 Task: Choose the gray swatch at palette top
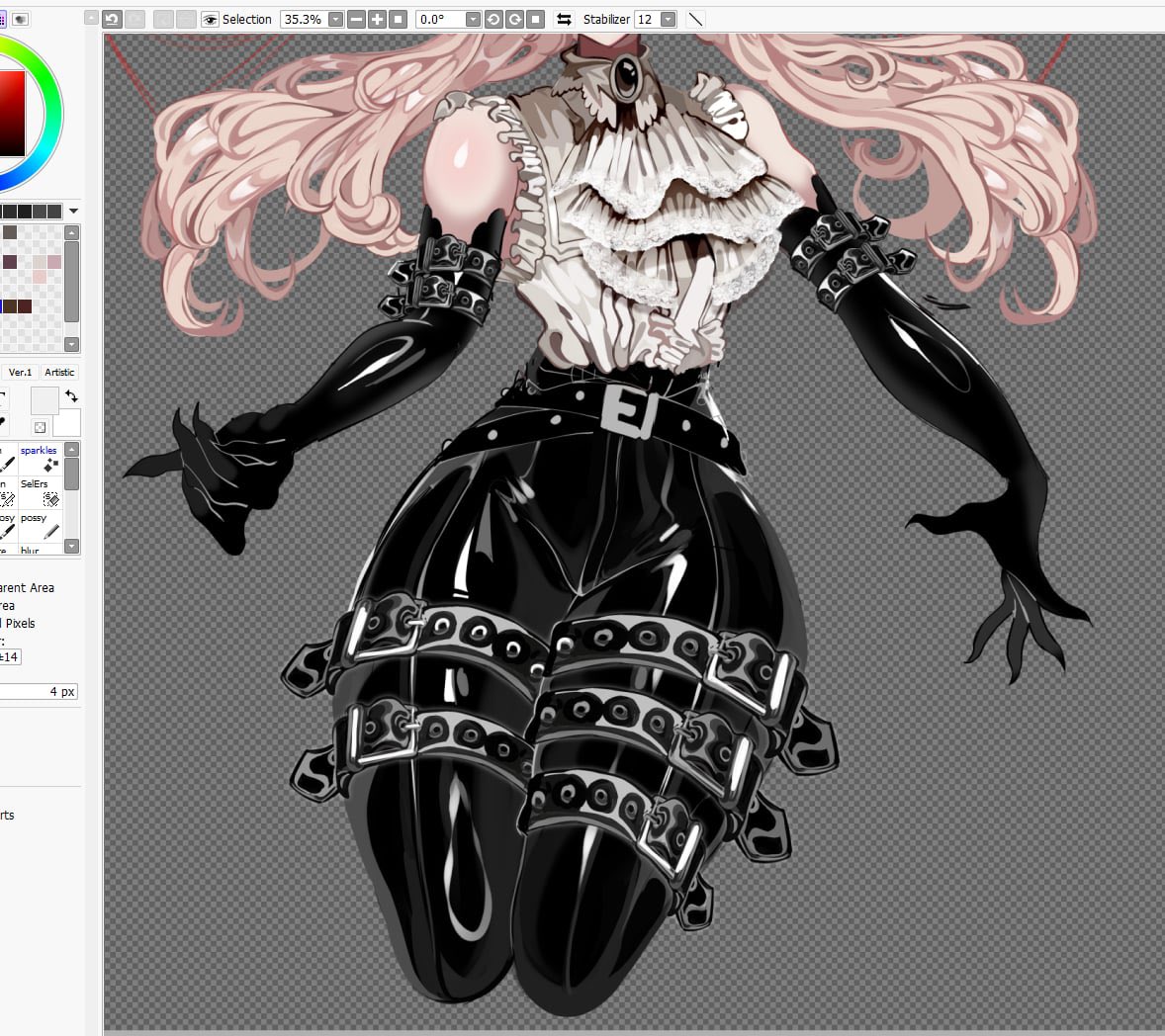(10, 231)
